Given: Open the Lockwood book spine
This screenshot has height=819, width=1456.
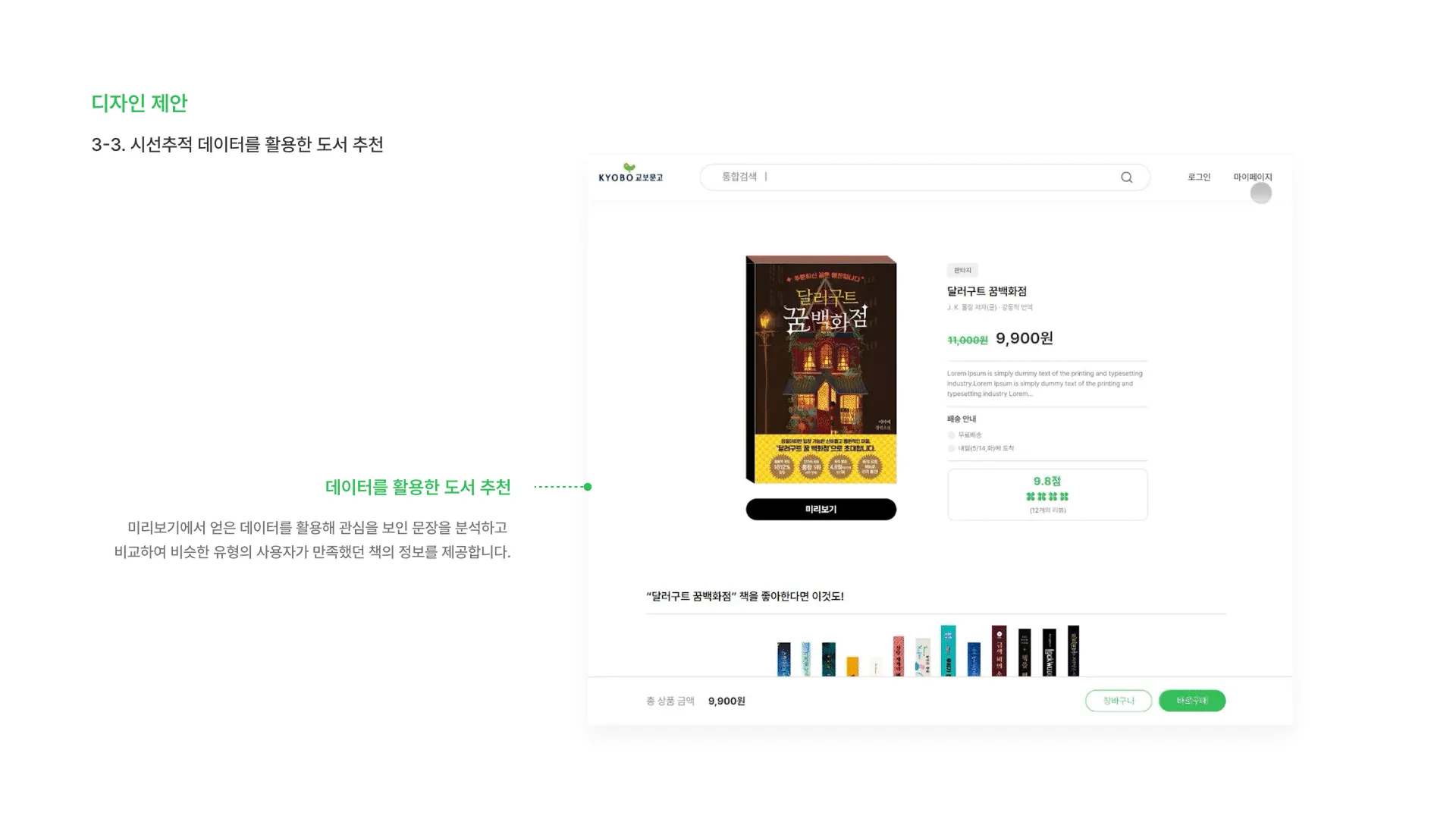Looking at the screenshot, I should coord(1049,652).
